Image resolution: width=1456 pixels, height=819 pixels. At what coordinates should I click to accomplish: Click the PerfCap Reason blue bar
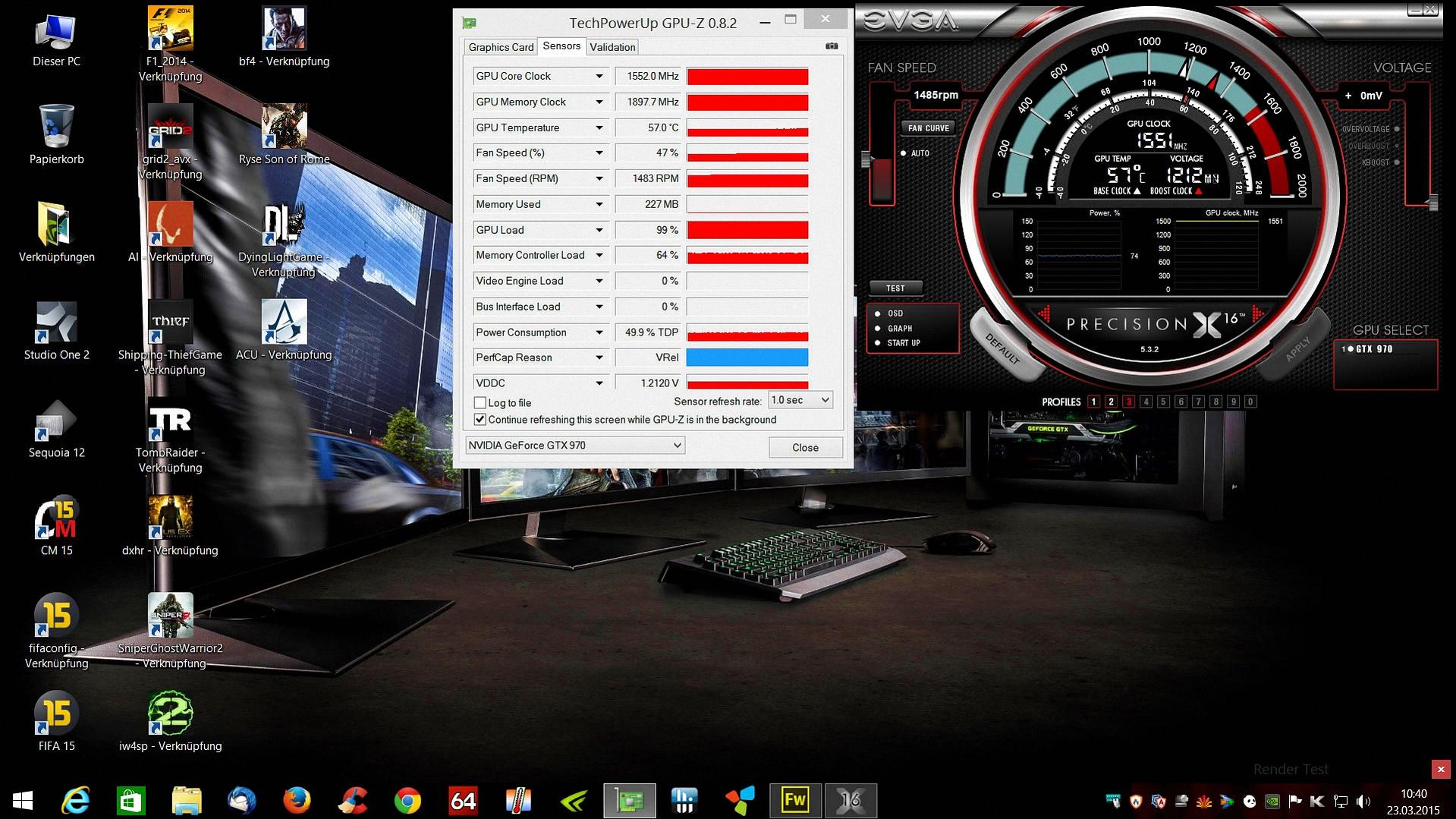tap(747, 358)
